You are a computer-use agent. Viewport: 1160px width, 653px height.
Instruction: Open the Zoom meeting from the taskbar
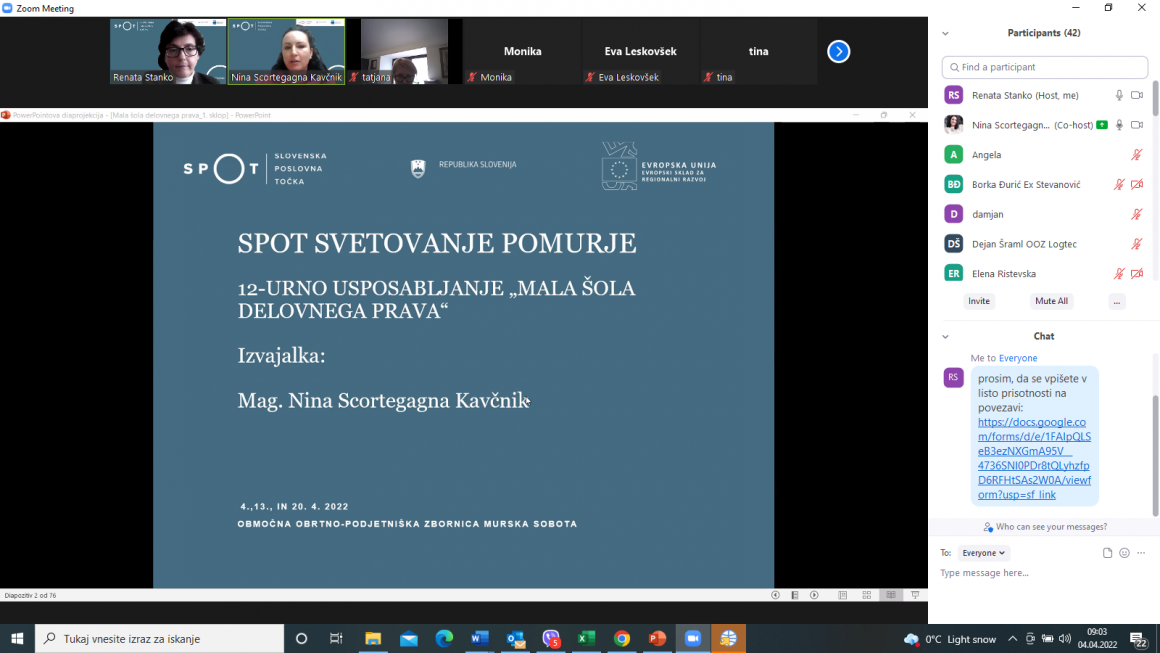click(x=693, y=638)
